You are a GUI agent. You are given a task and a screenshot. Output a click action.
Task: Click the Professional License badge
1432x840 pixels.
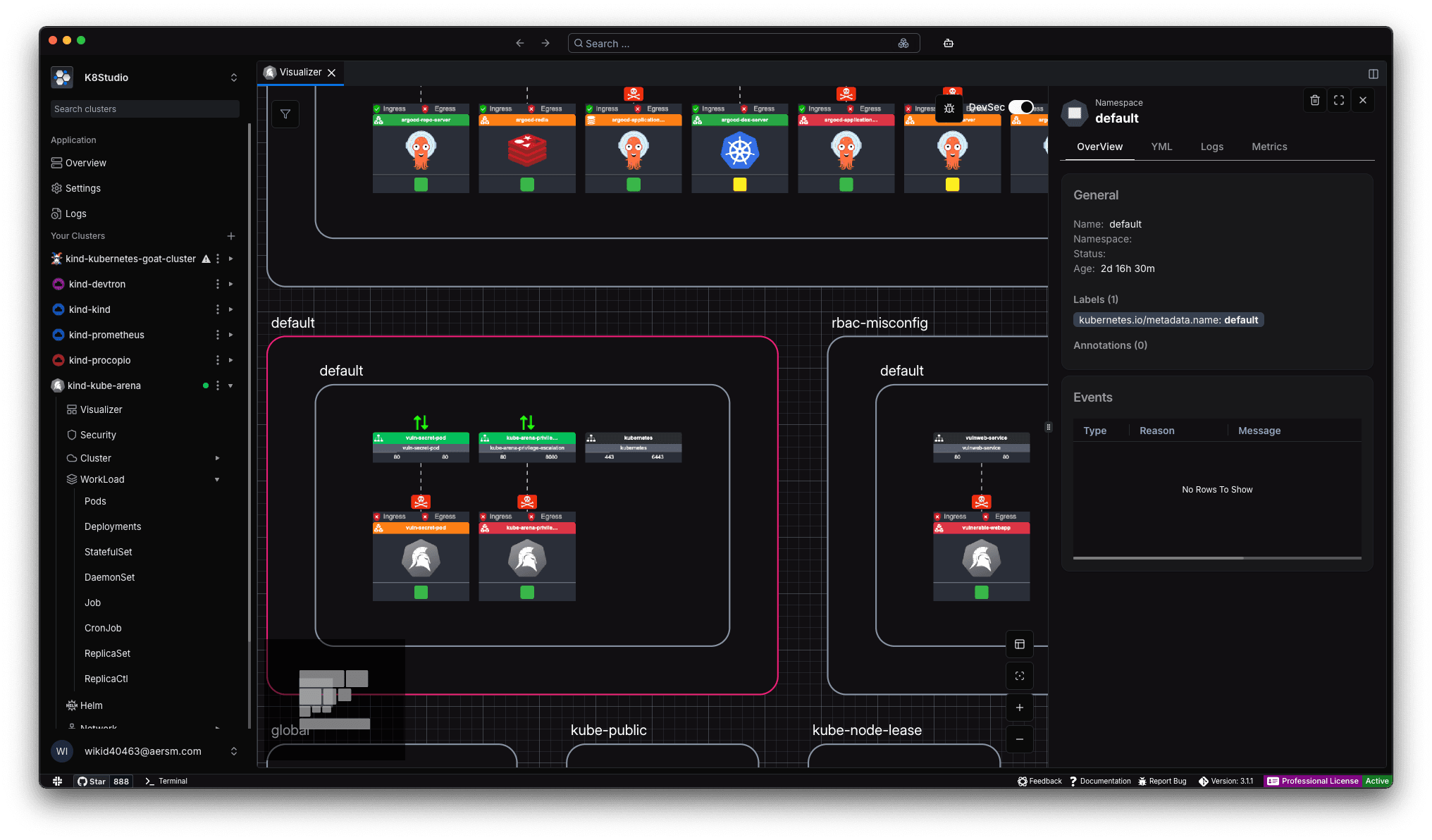pos(1312,781)
